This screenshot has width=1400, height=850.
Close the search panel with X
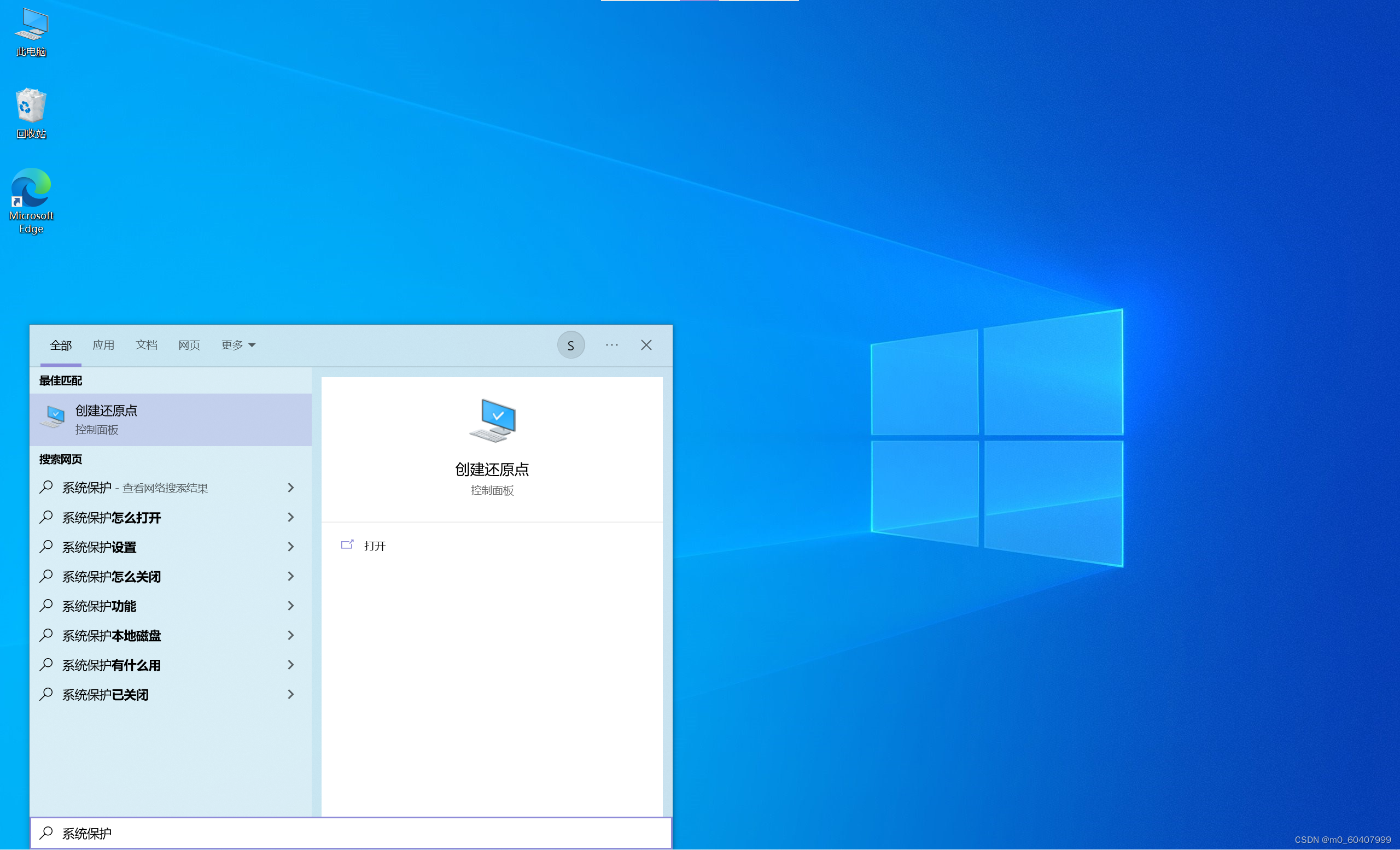click(646, 345)
